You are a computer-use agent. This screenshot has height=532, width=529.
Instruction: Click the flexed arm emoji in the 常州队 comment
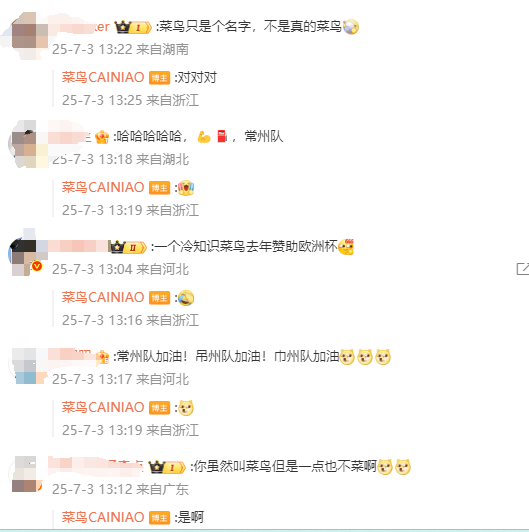tap(204, 137)
